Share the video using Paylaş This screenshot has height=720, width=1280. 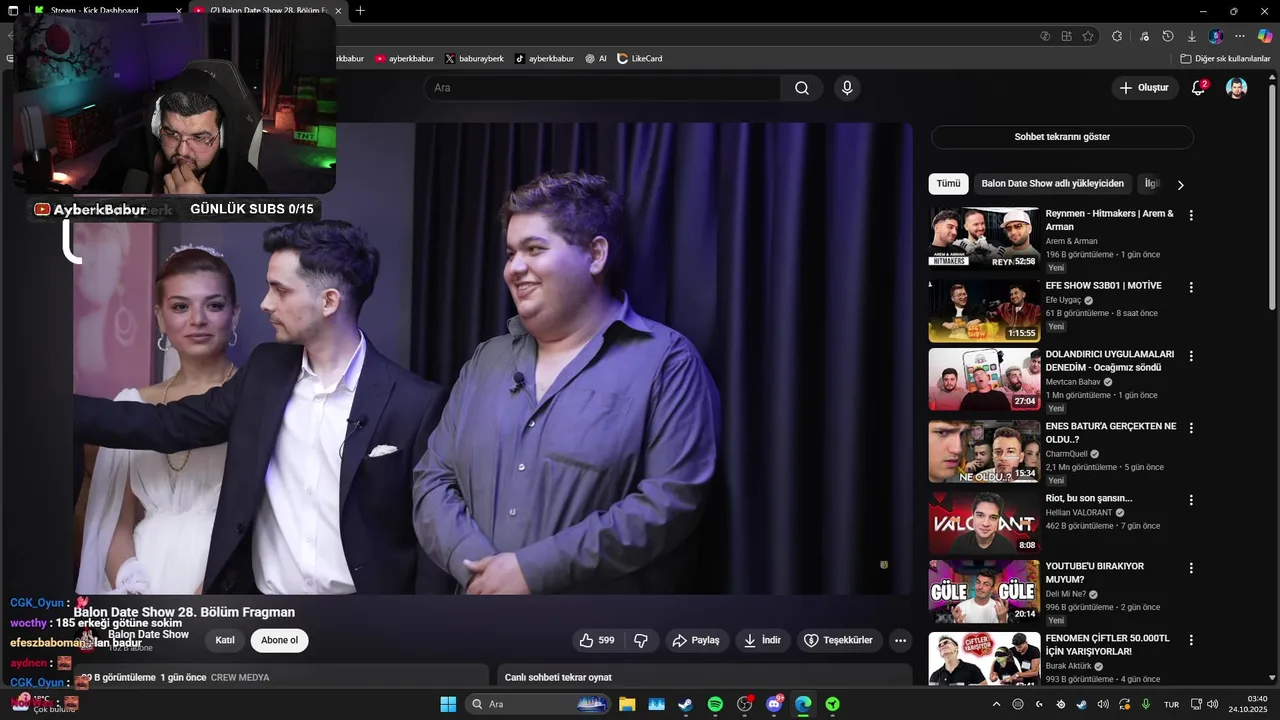click(696, 640)
